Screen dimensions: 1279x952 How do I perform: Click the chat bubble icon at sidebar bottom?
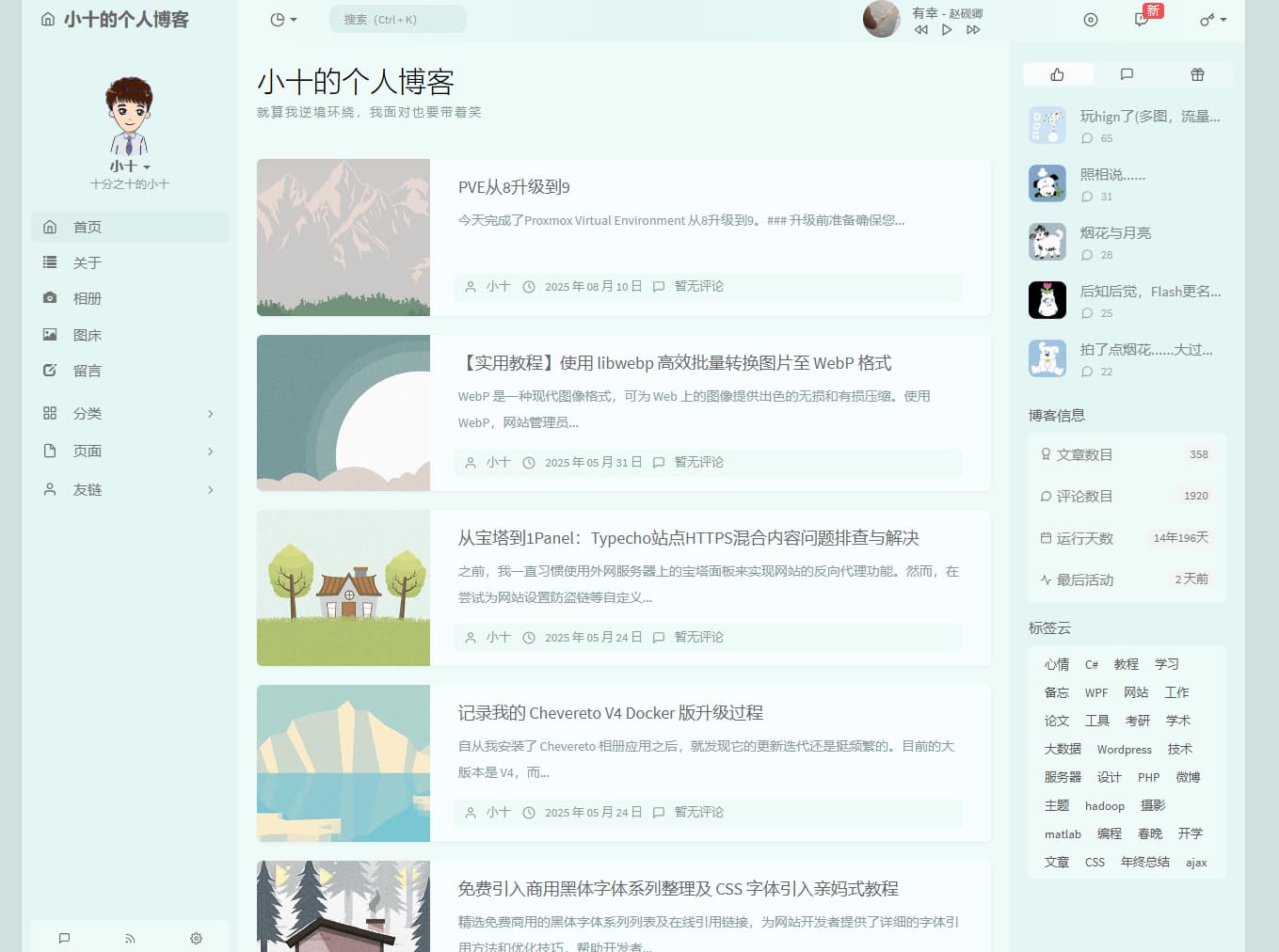click(x=64, y=937)
